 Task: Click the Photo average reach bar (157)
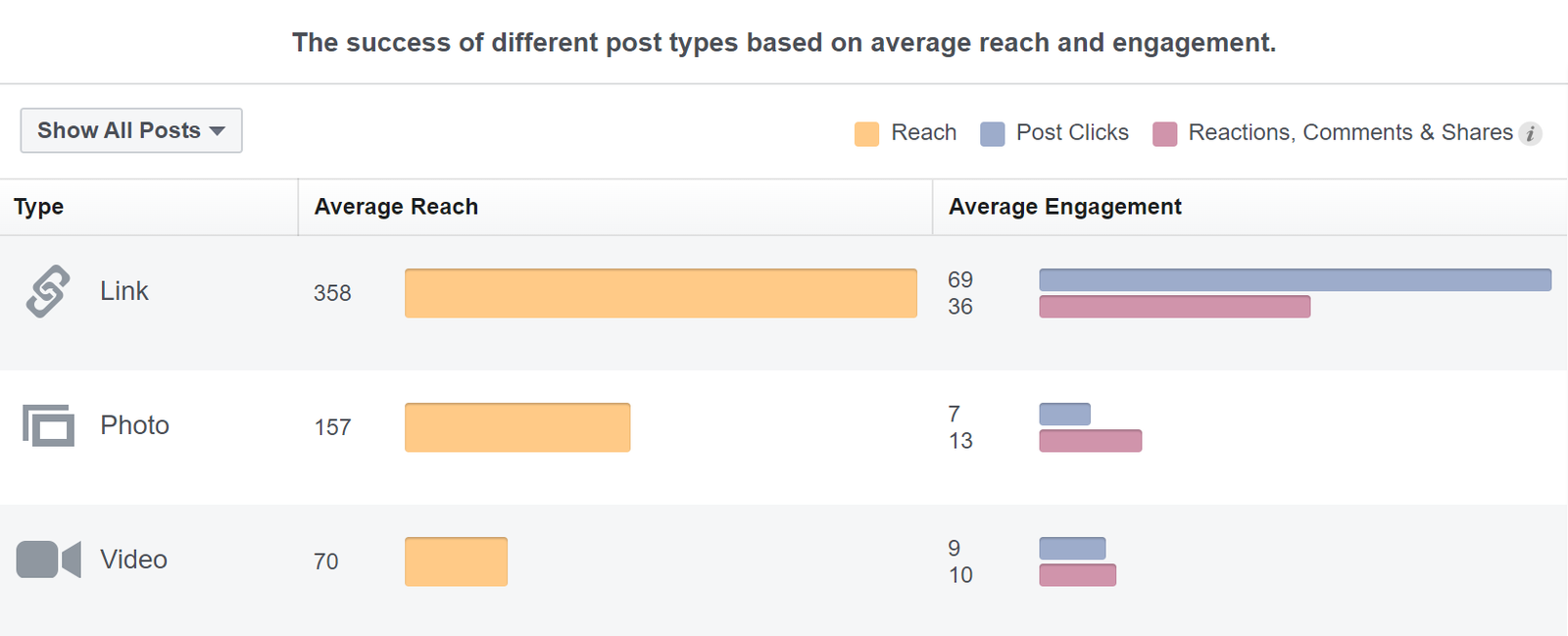(x=517, y=427)
